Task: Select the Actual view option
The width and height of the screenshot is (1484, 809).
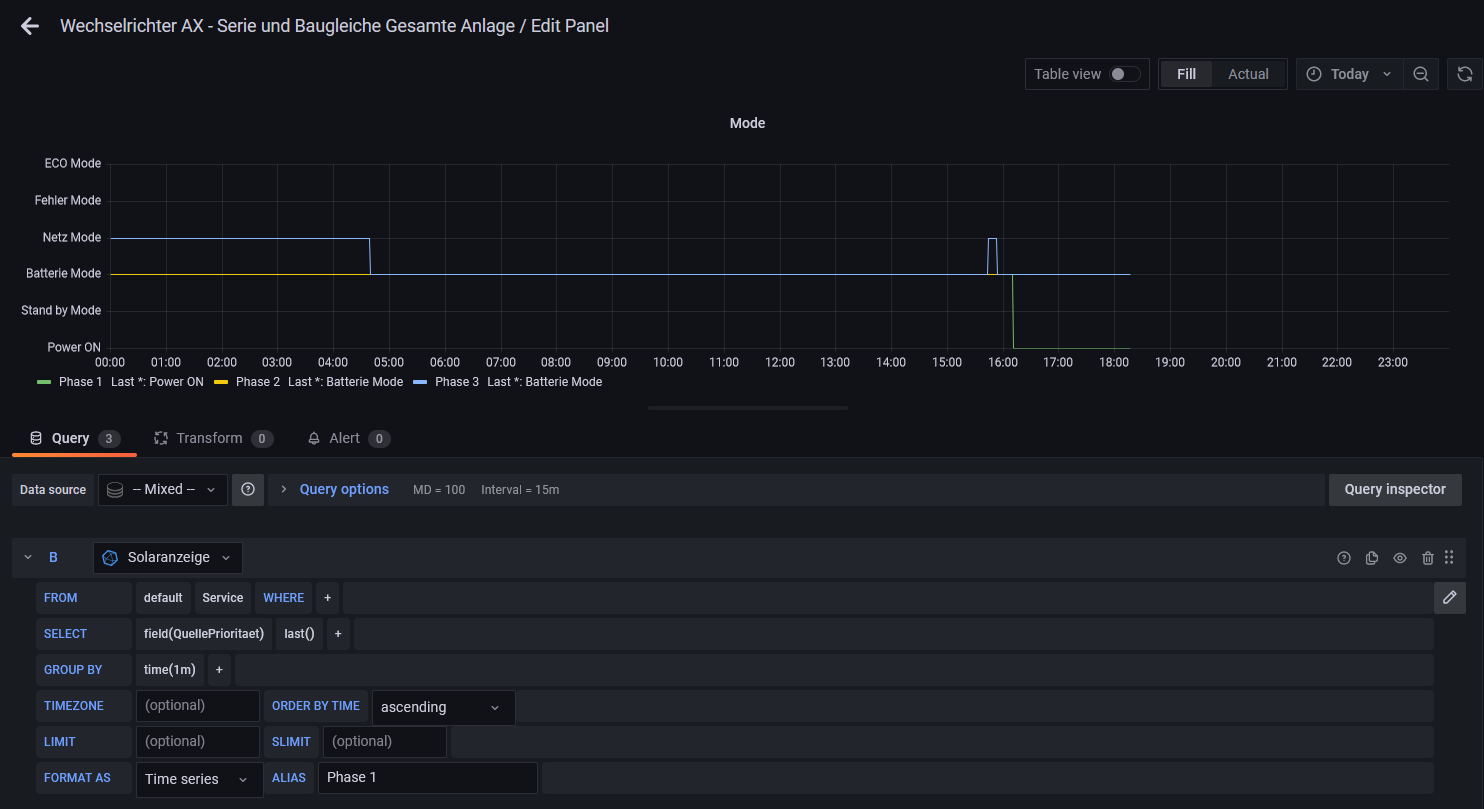Action: [1248, 74]
